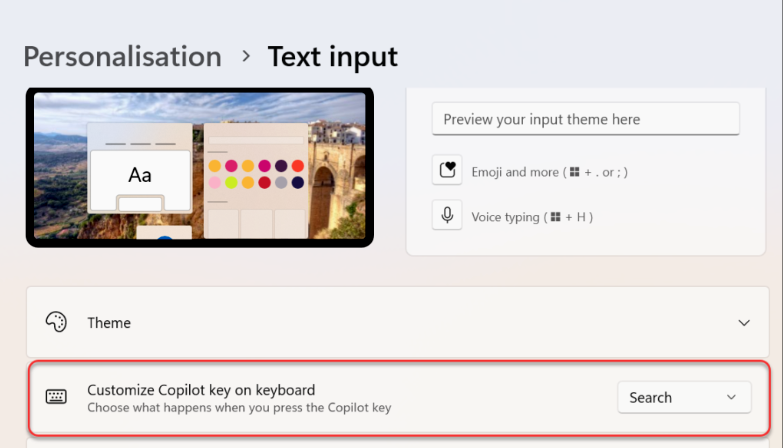Click the Theme palette icon
The image size is (783, 448).
pos(56,323)
